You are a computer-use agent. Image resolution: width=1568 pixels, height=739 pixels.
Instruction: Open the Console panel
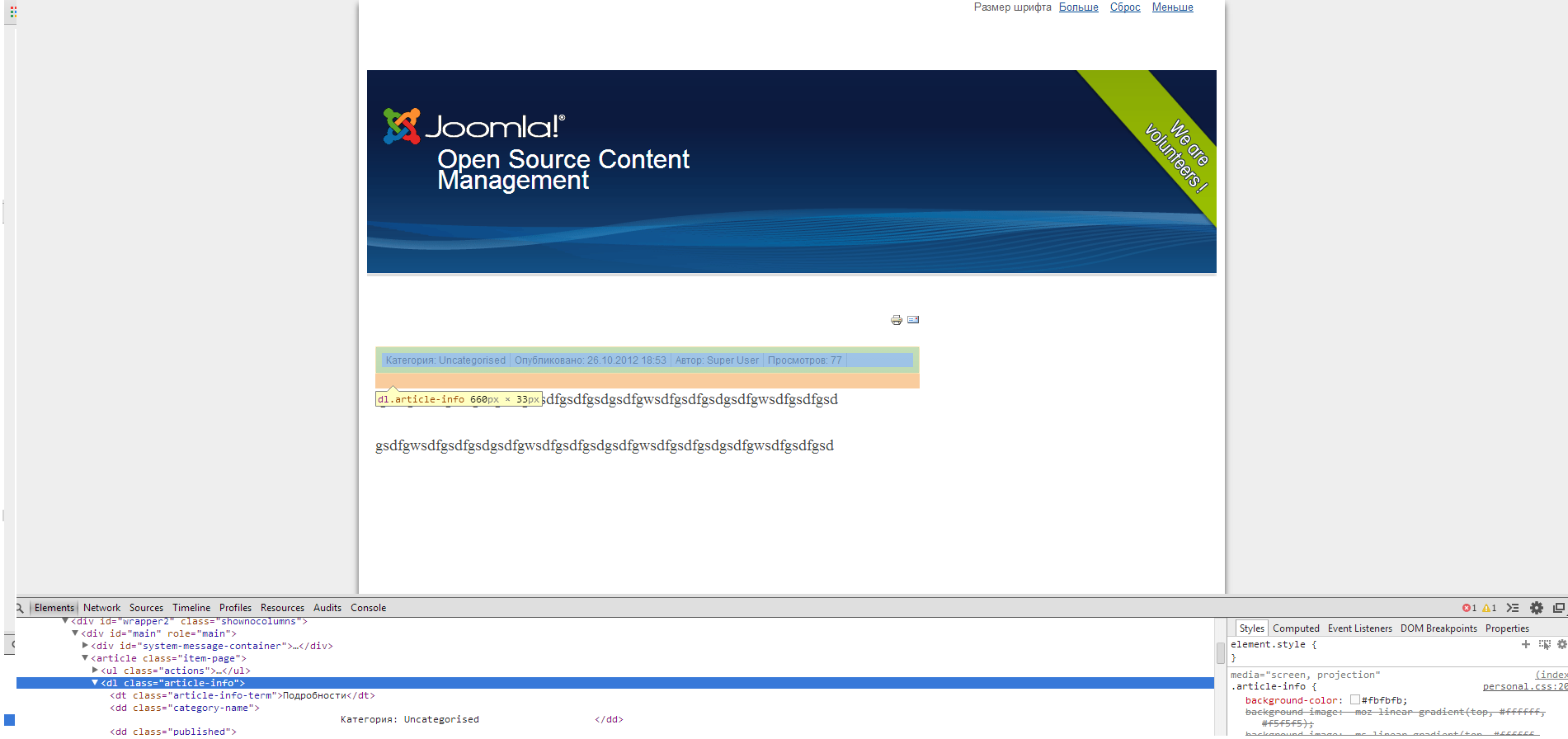pos(368,608)
